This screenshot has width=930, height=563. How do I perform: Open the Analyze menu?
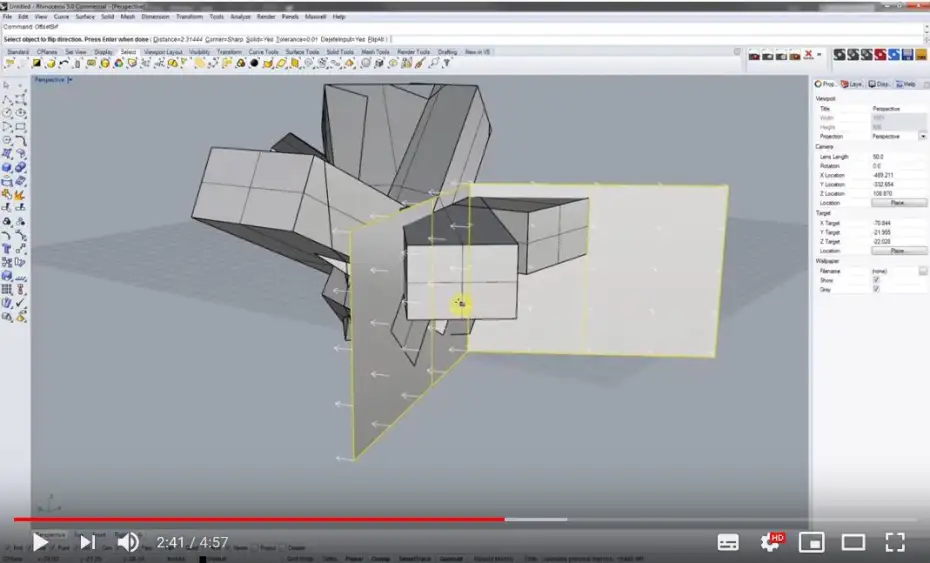tap(240, 17)
